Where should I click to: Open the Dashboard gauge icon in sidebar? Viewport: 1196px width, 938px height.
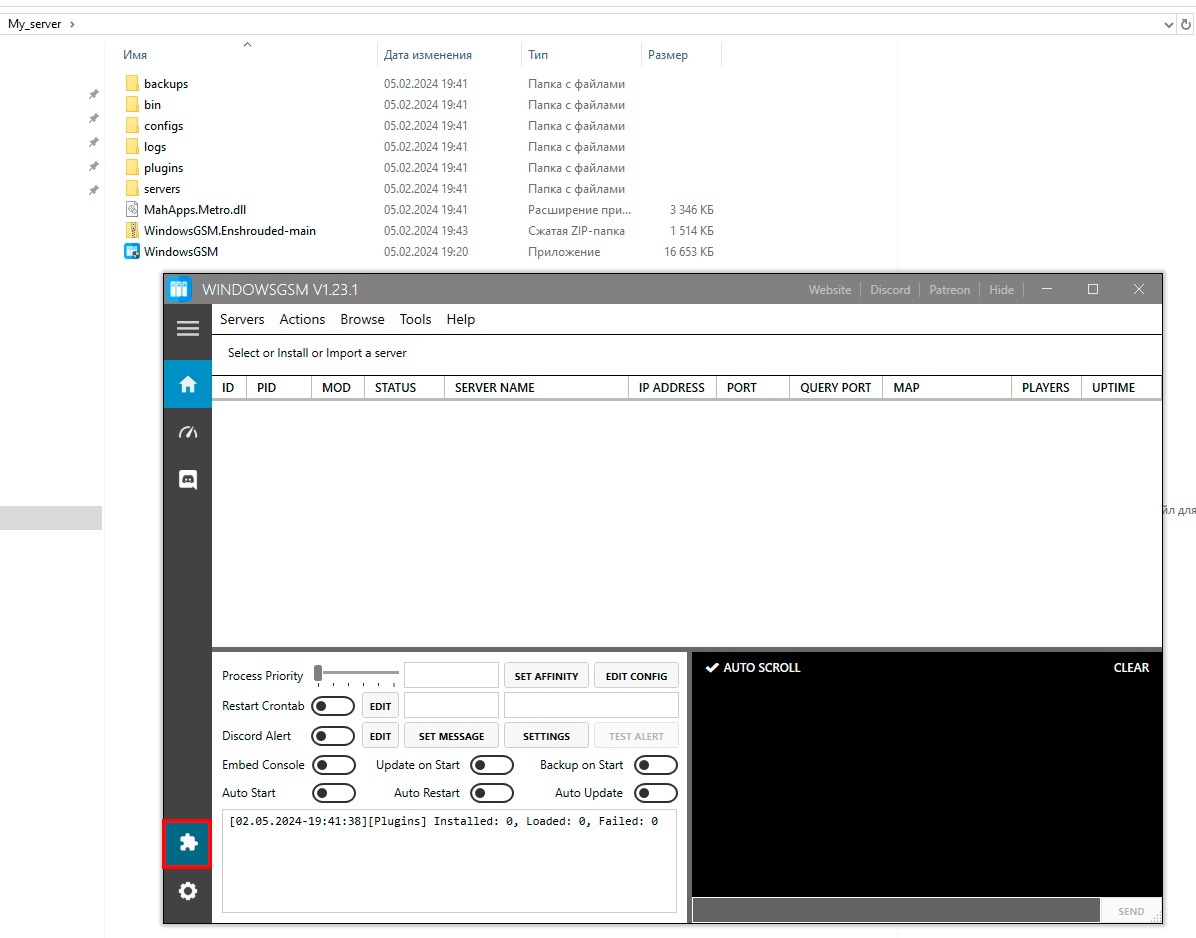coord(188,432)
